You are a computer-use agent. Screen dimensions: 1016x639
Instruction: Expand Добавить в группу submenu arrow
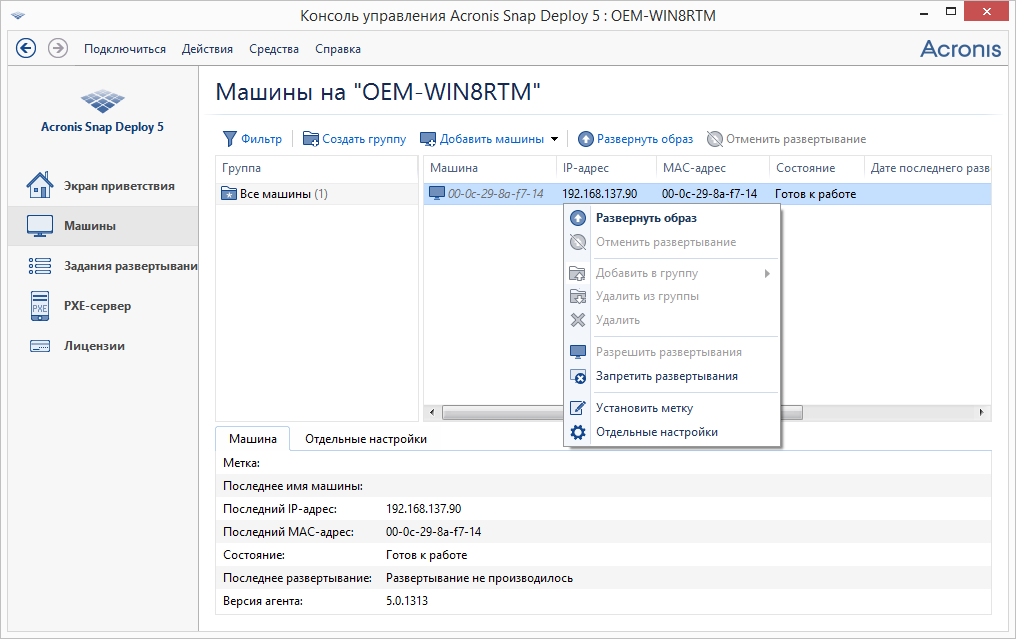pos(767,273)
